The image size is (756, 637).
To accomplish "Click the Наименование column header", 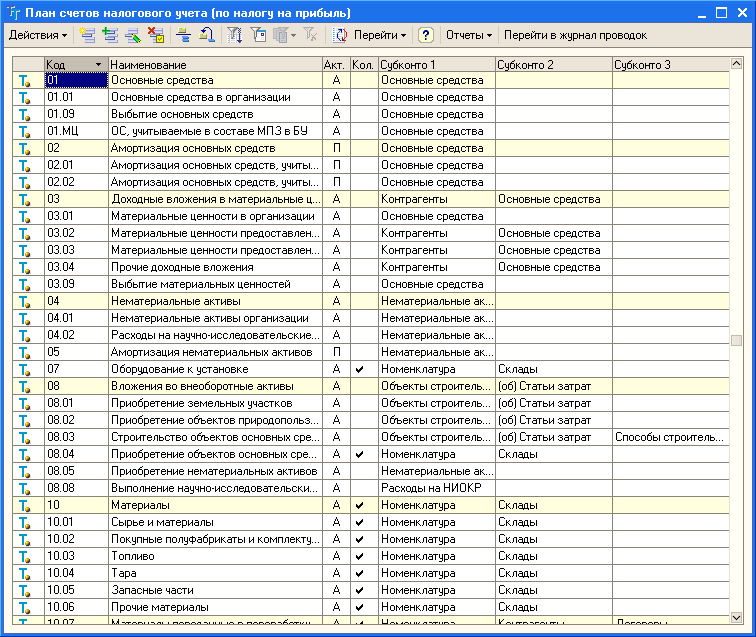I will tap(216, 64).
